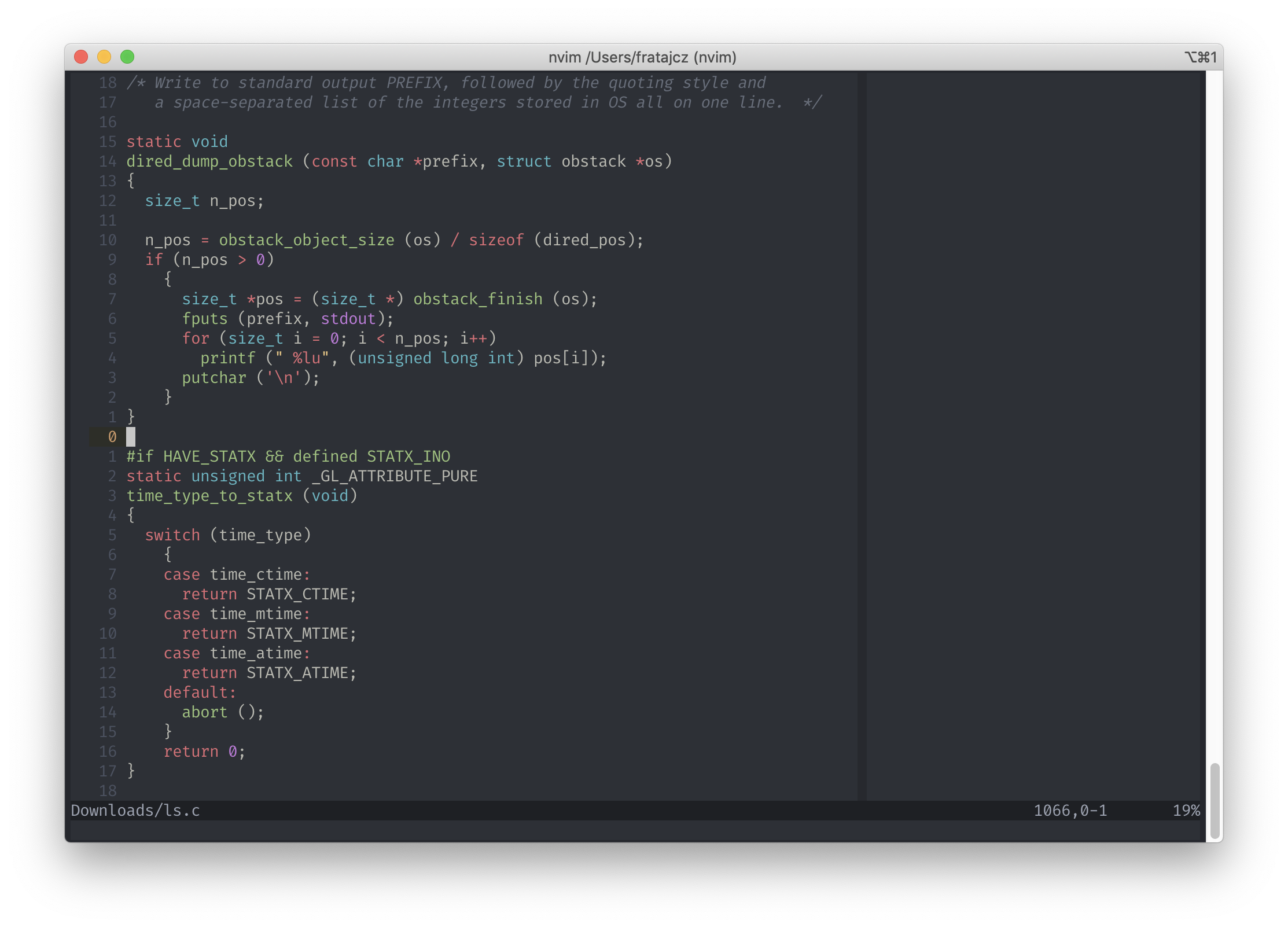Click 'sizeof' in the n_pos assignment line
The height and width of the screenshot is (928, 1288).
[496, 240]
